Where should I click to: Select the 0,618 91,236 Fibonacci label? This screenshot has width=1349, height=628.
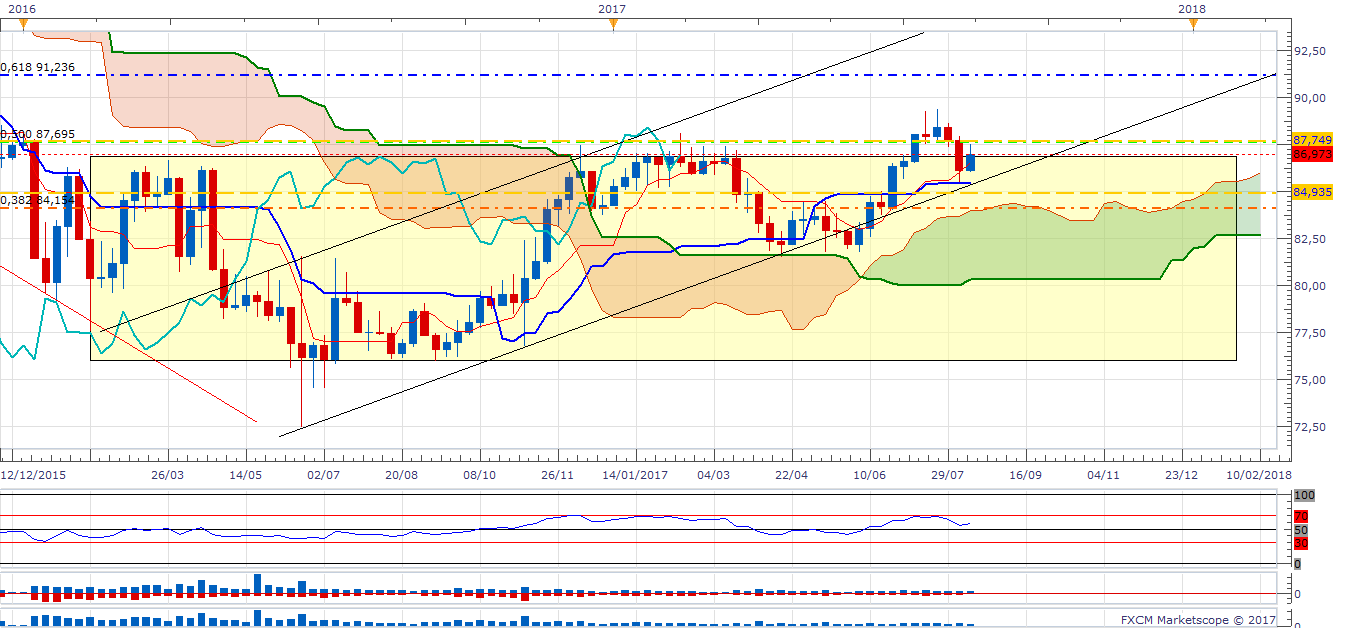38,67
